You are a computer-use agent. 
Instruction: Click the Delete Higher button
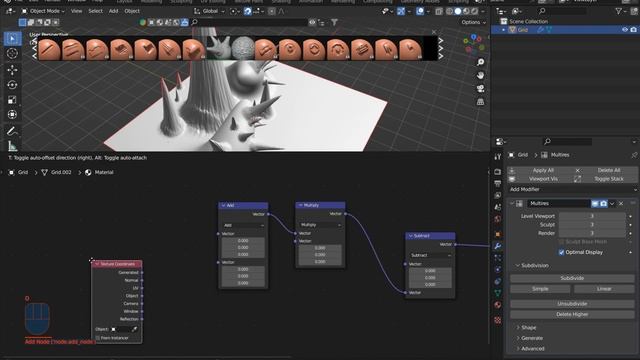(572, 315)
